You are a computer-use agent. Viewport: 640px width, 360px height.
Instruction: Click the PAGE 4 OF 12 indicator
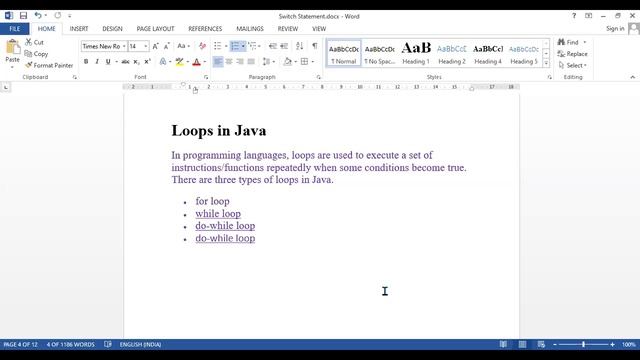click(x=20, y=344)
